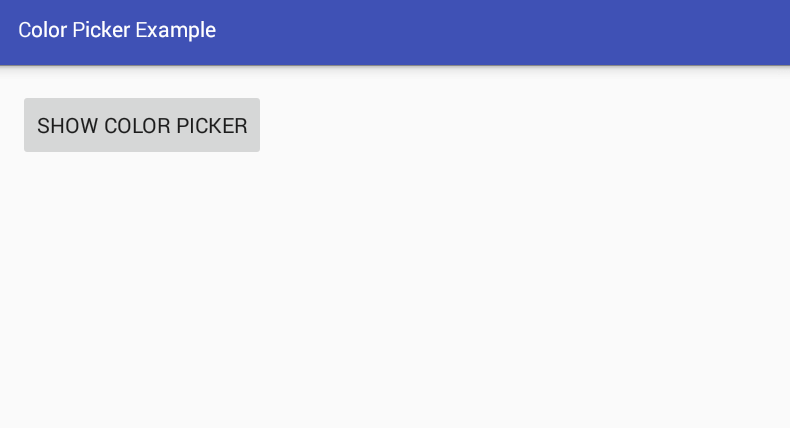Click empty space in the blue toolbar
Viewport: 790px width, 428px height.
(x=504, y=32)
